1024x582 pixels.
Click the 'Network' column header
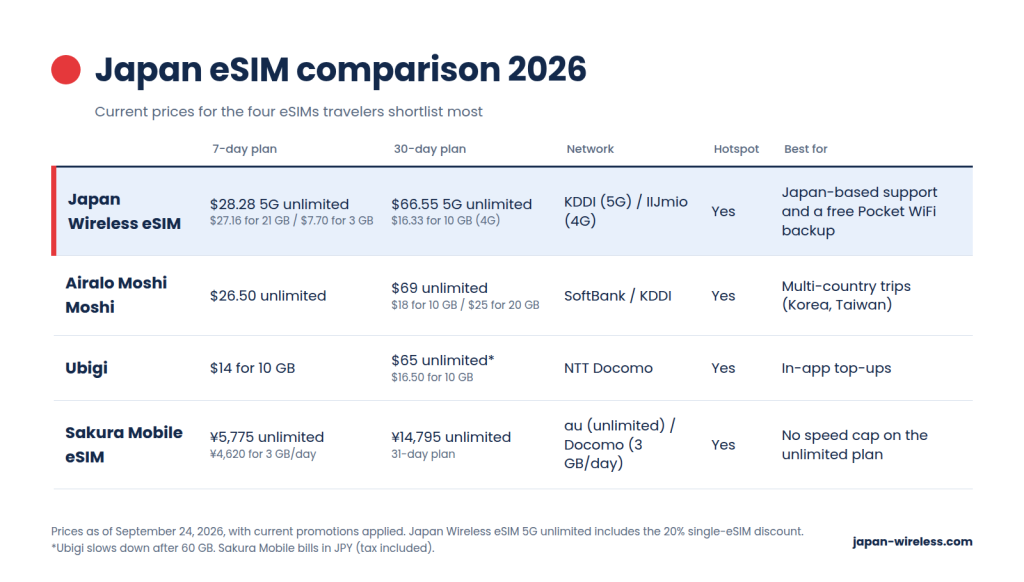click(590, 149)
